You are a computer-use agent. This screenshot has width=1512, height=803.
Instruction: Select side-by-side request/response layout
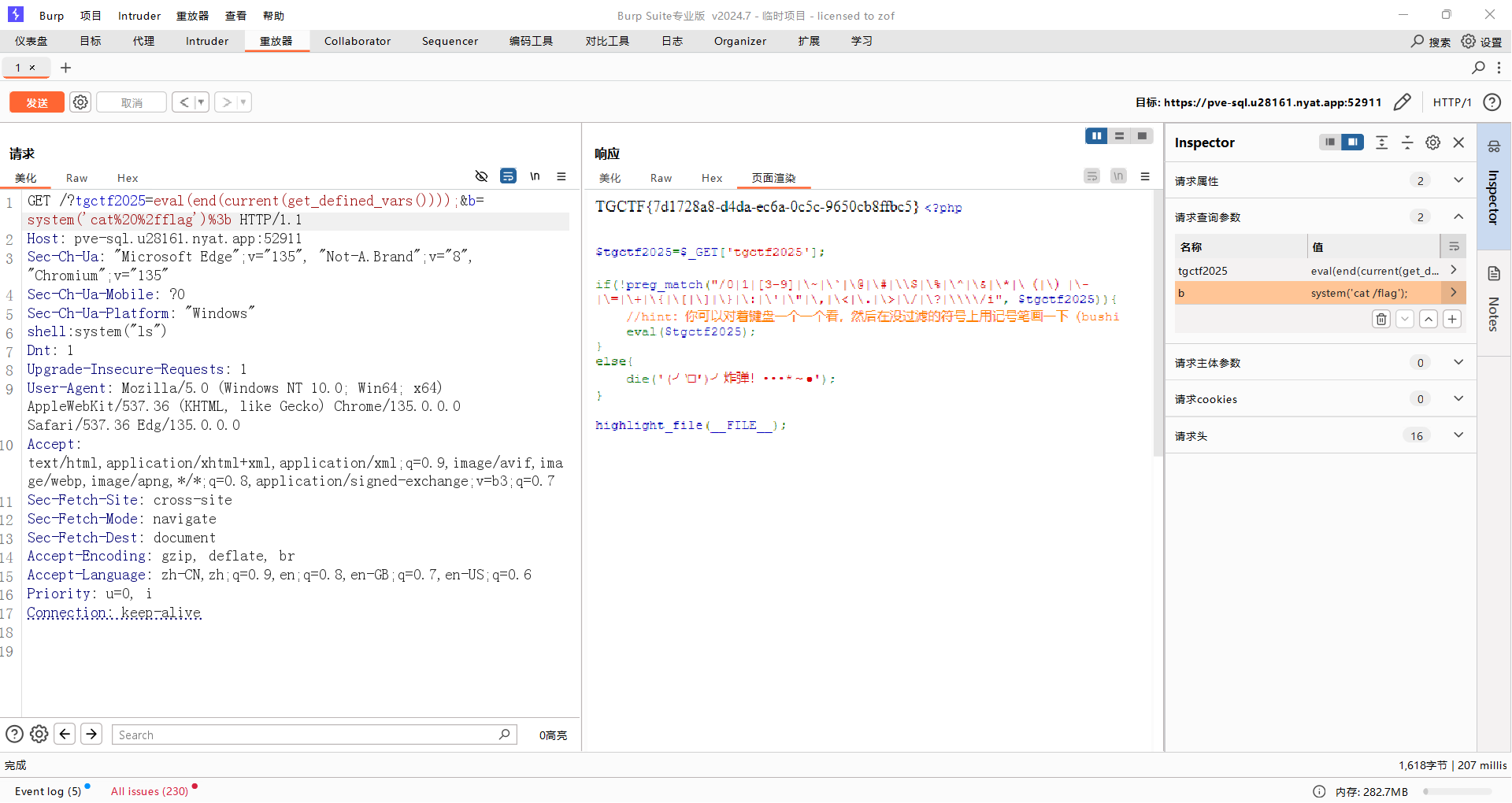1096,136
